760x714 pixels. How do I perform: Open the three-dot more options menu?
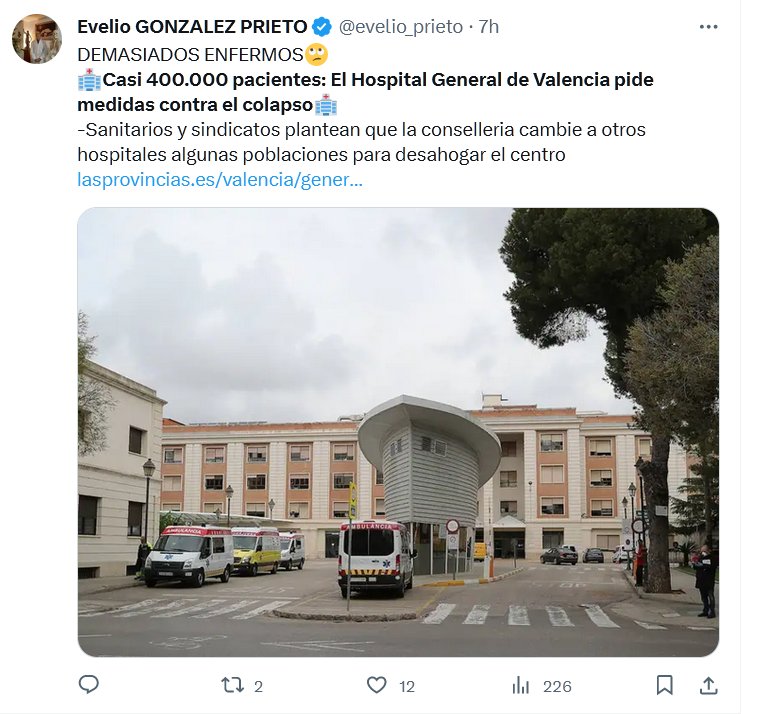pyautogui.click(x=708, y=27)
